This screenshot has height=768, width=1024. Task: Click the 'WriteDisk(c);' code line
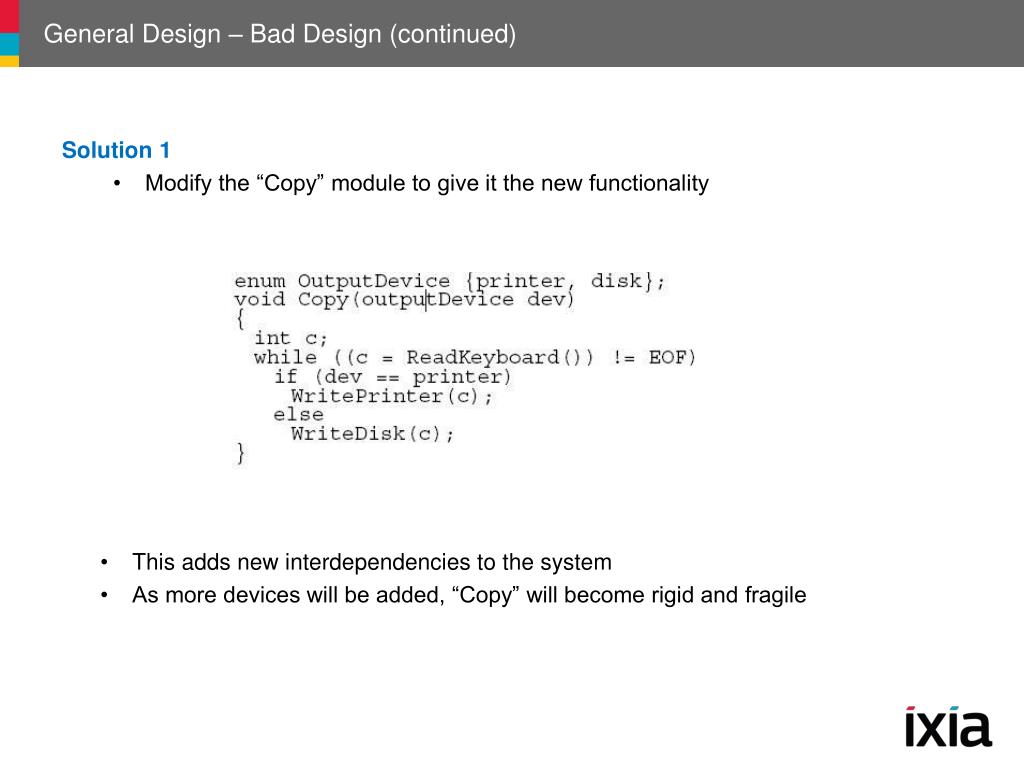point(372,434)
